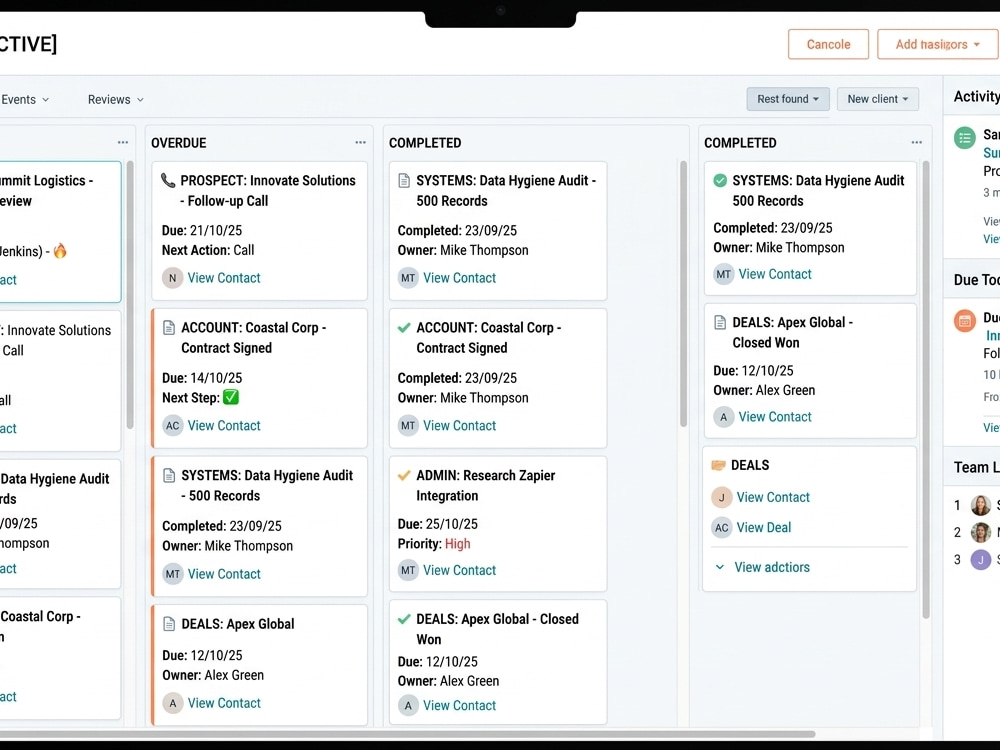Click green checkmark on Apex Global - Closed Won card
1000x750 pixels.
point(404,619)
